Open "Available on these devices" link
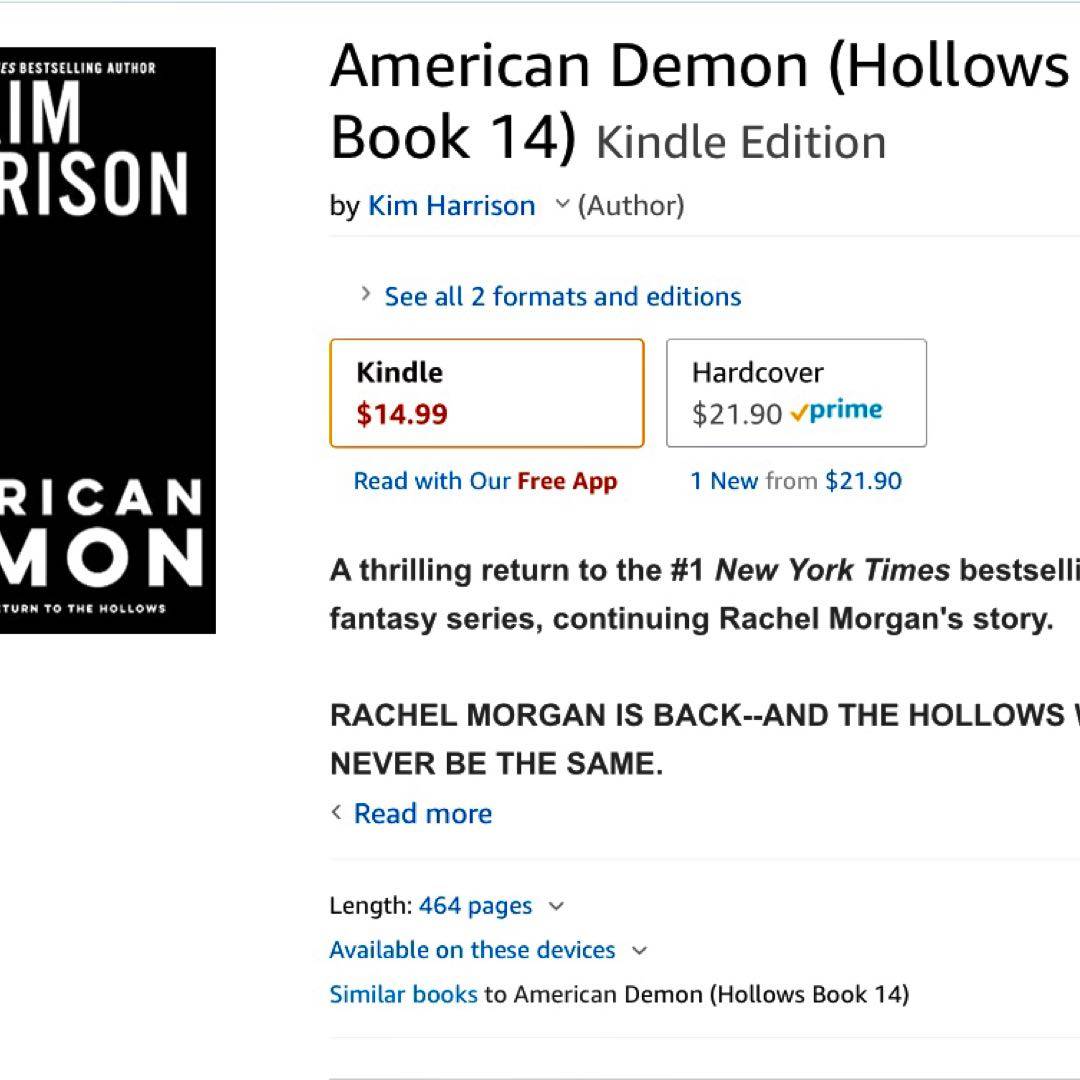Screen dimensions: 1080x1080 click(x=472, y=950)
